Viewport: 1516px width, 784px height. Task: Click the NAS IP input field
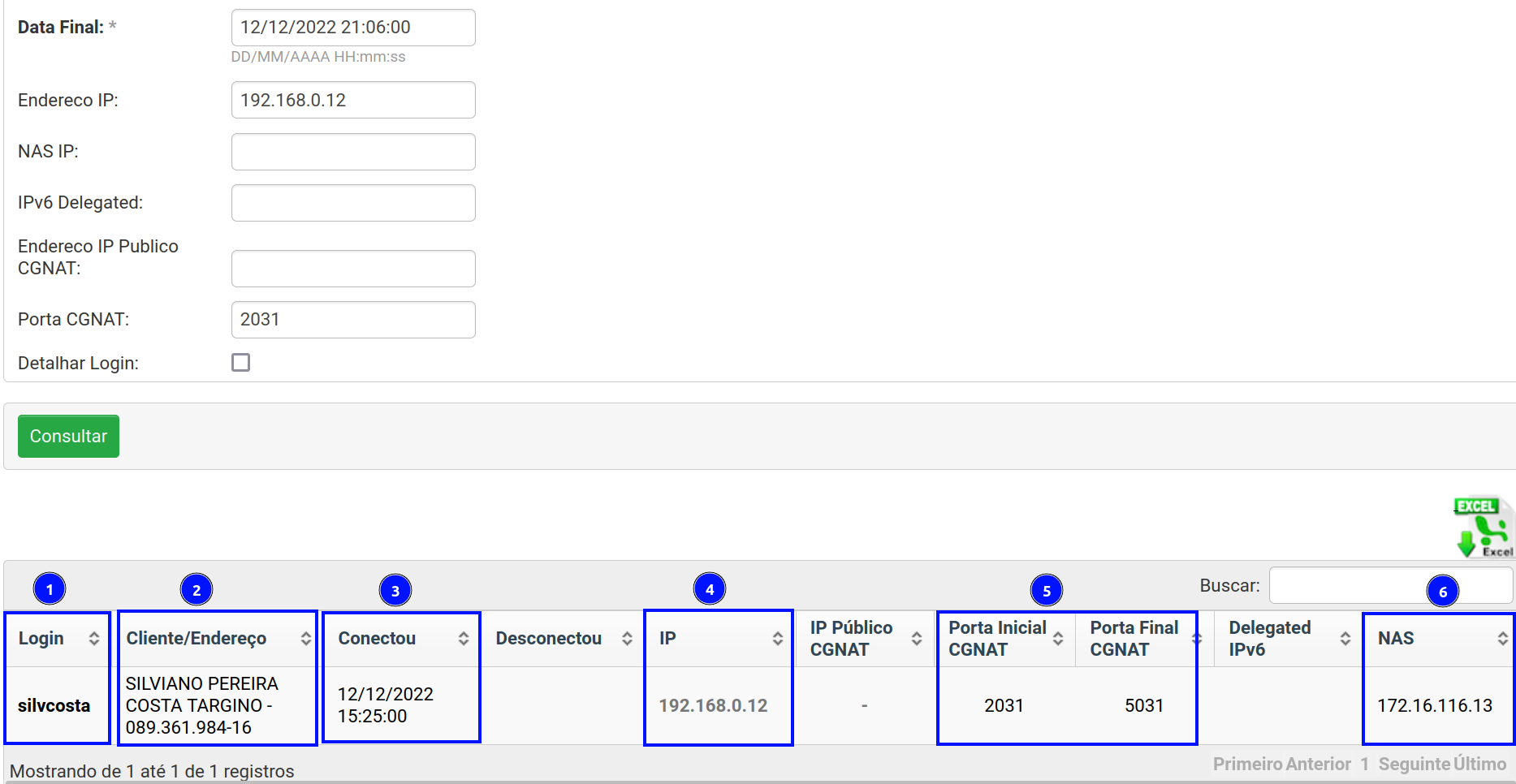tap(353, 152)
